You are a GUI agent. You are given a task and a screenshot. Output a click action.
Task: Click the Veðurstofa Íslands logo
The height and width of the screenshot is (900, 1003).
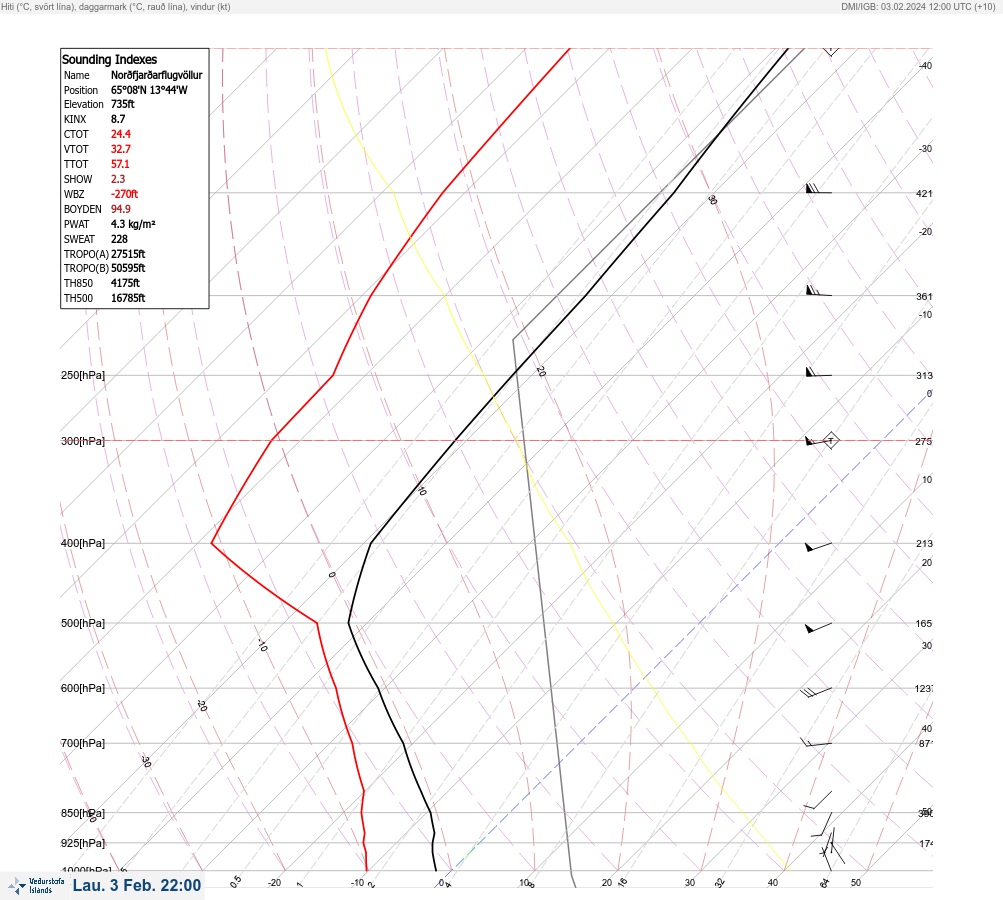(x=36, y=886)
